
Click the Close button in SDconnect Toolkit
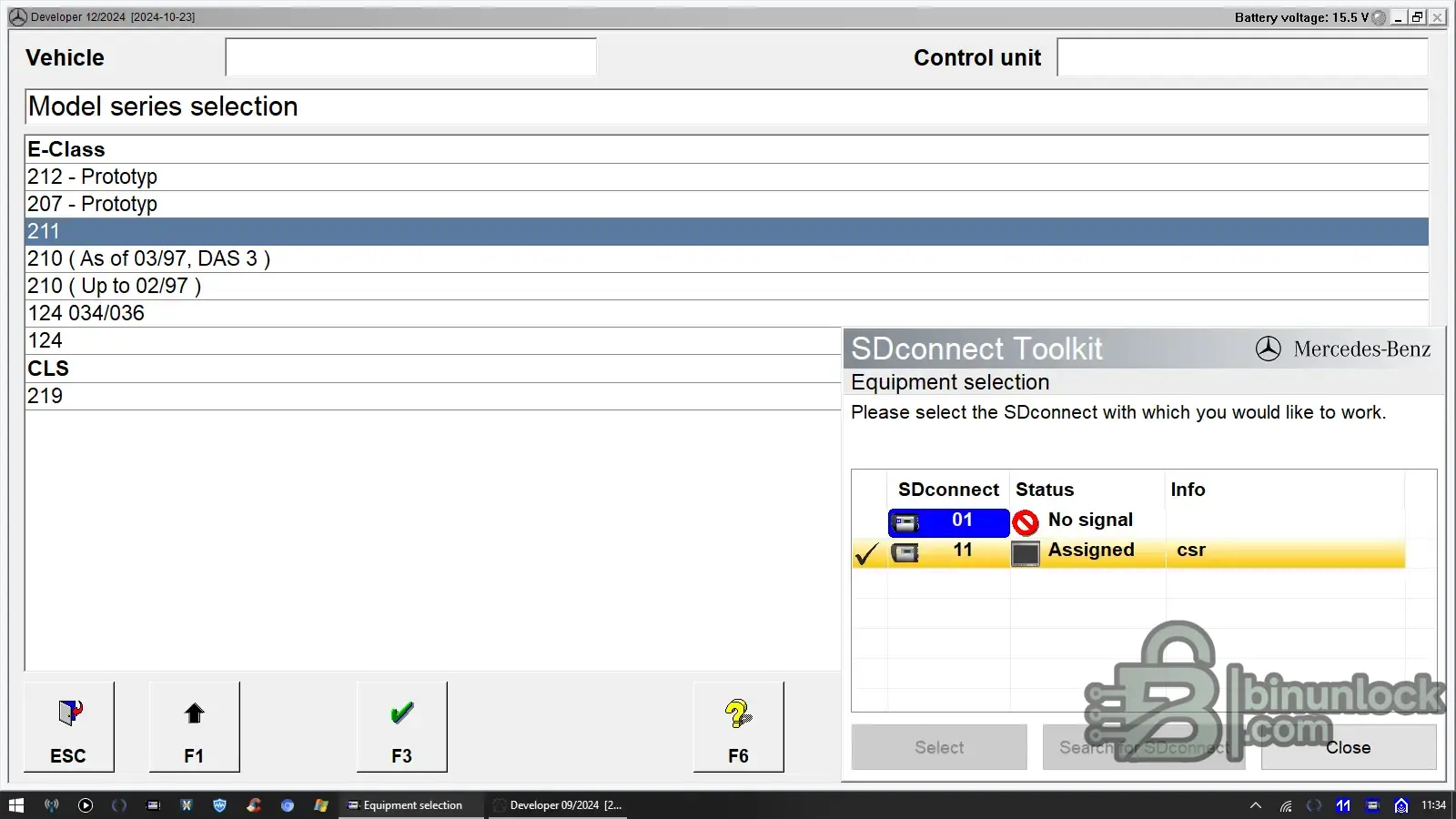[1348, 747]
